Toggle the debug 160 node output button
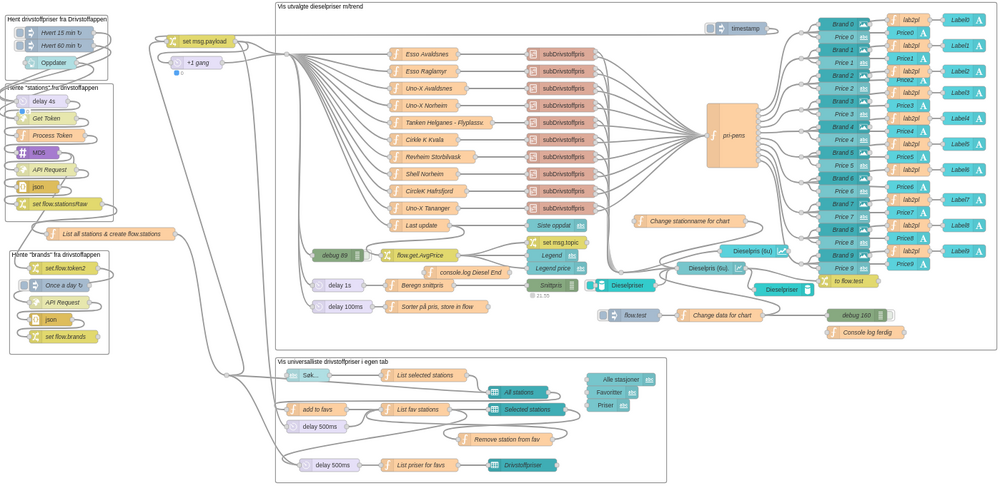The height and width of the screenshot is (488, 1000). (890, 315)
